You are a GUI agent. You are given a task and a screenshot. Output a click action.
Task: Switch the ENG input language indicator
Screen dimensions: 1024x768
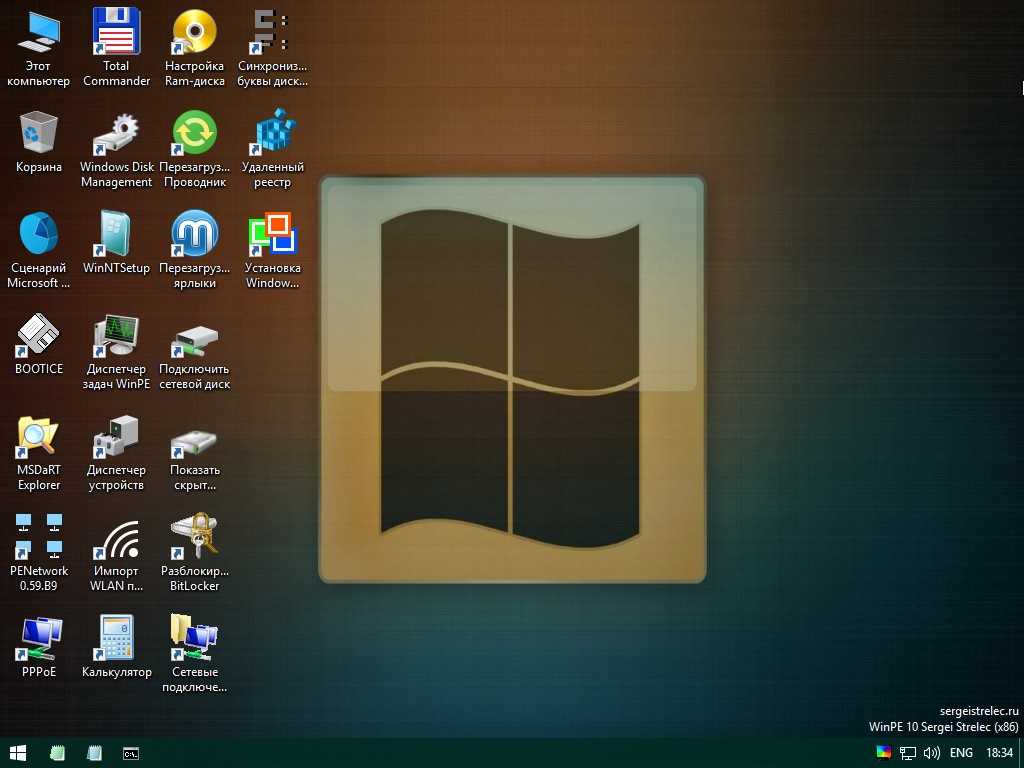pos(961,753)
